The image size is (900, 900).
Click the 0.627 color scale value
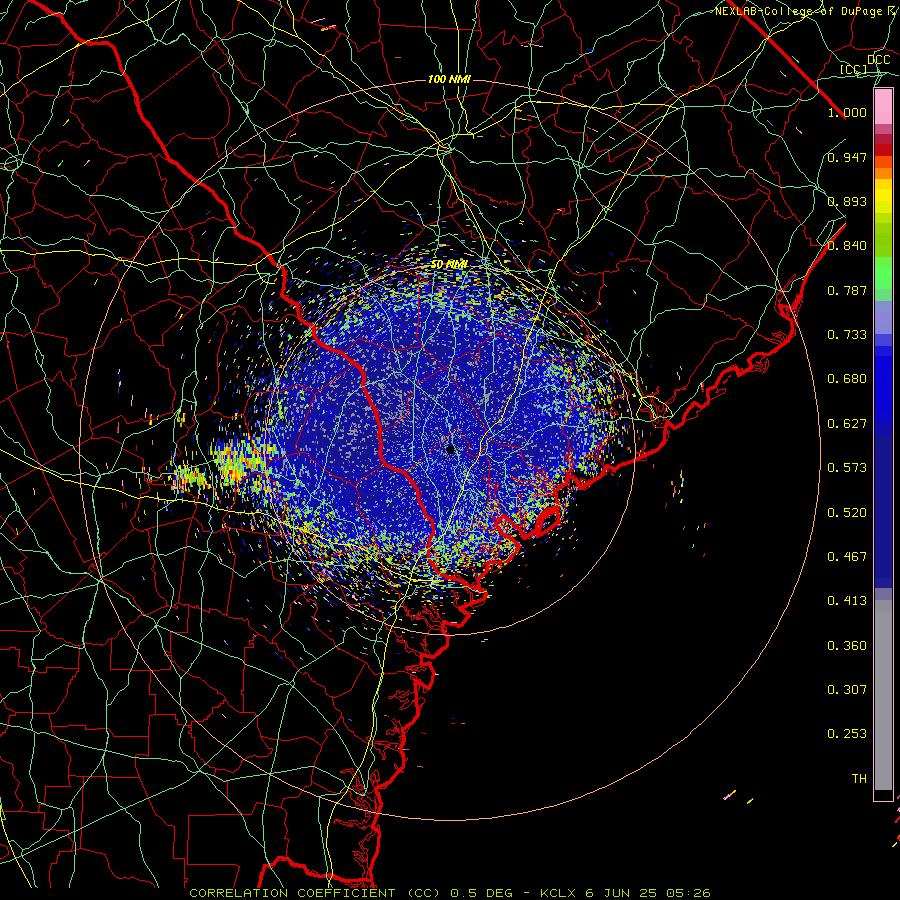point(847,424)
